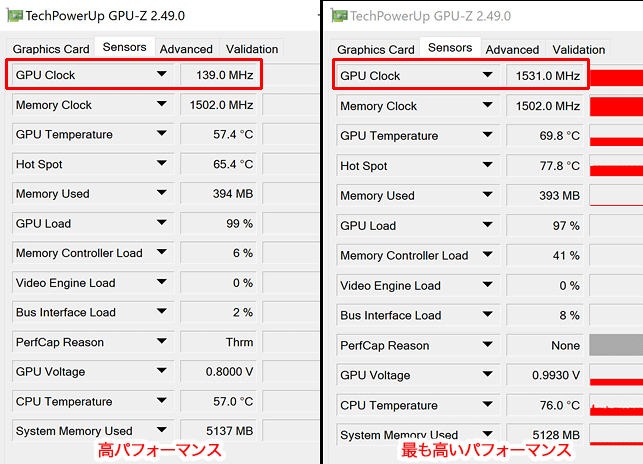Screen dimensions: 643x464
Task: Open Validation tab in right window
Action: [579, 50]
